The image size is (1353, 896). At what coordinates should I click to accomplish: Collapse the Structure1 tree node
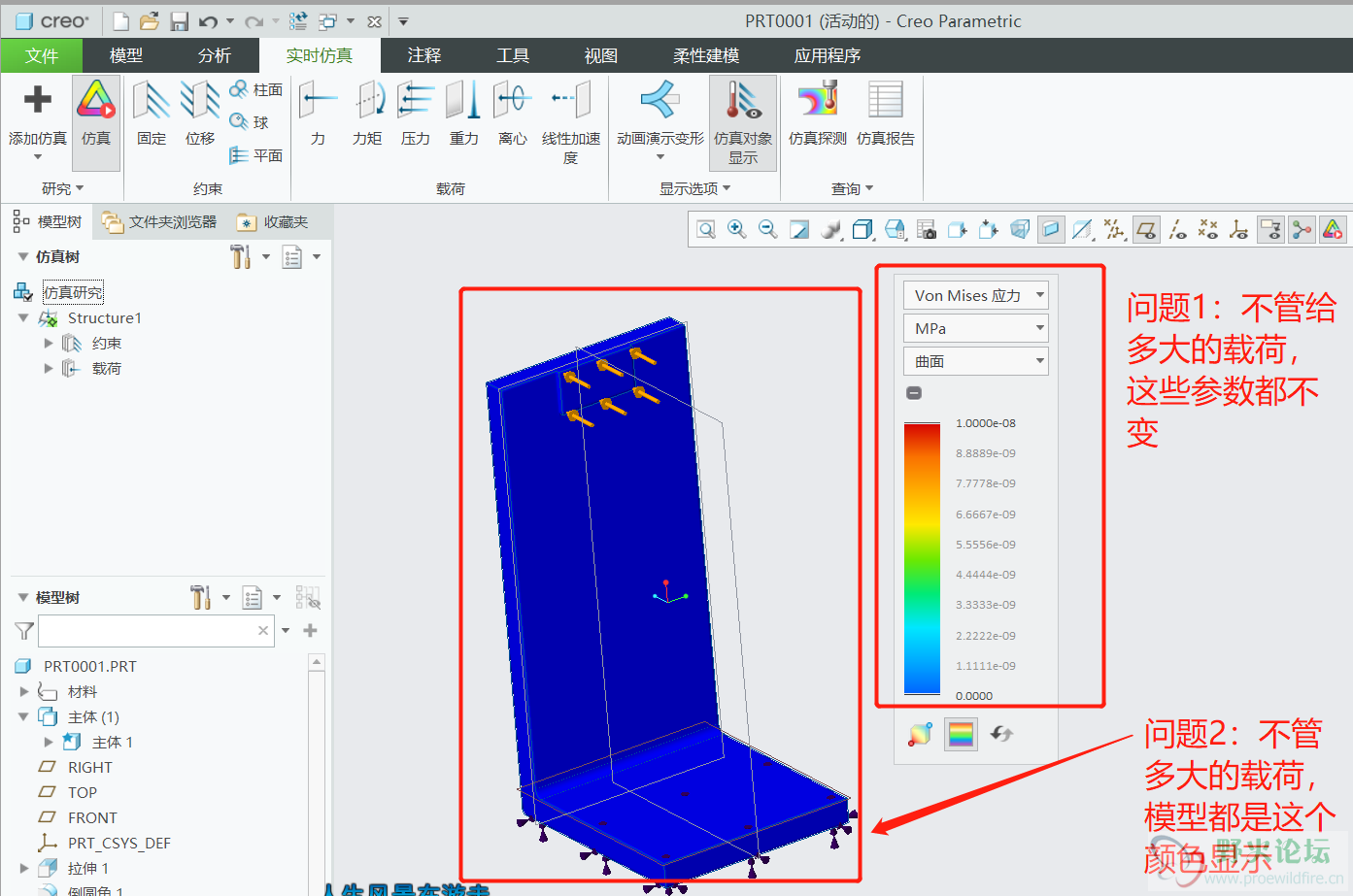pos(23,317)
